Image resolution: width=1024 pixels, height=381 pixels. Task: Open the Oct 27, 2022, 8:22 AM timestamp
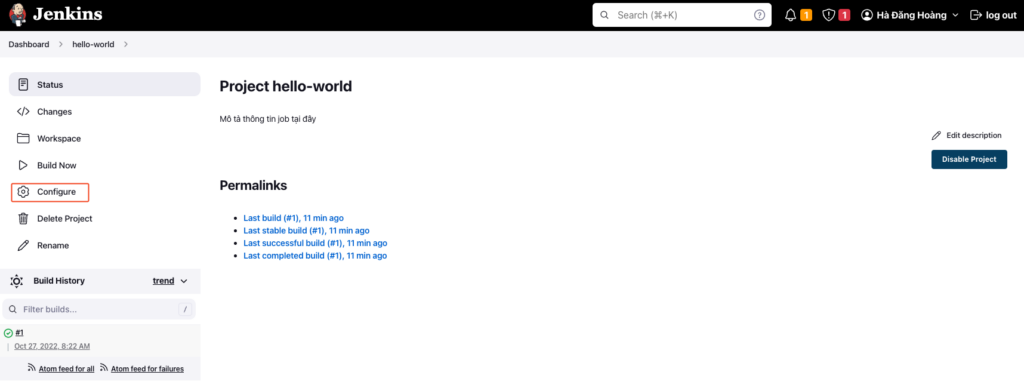52,346
